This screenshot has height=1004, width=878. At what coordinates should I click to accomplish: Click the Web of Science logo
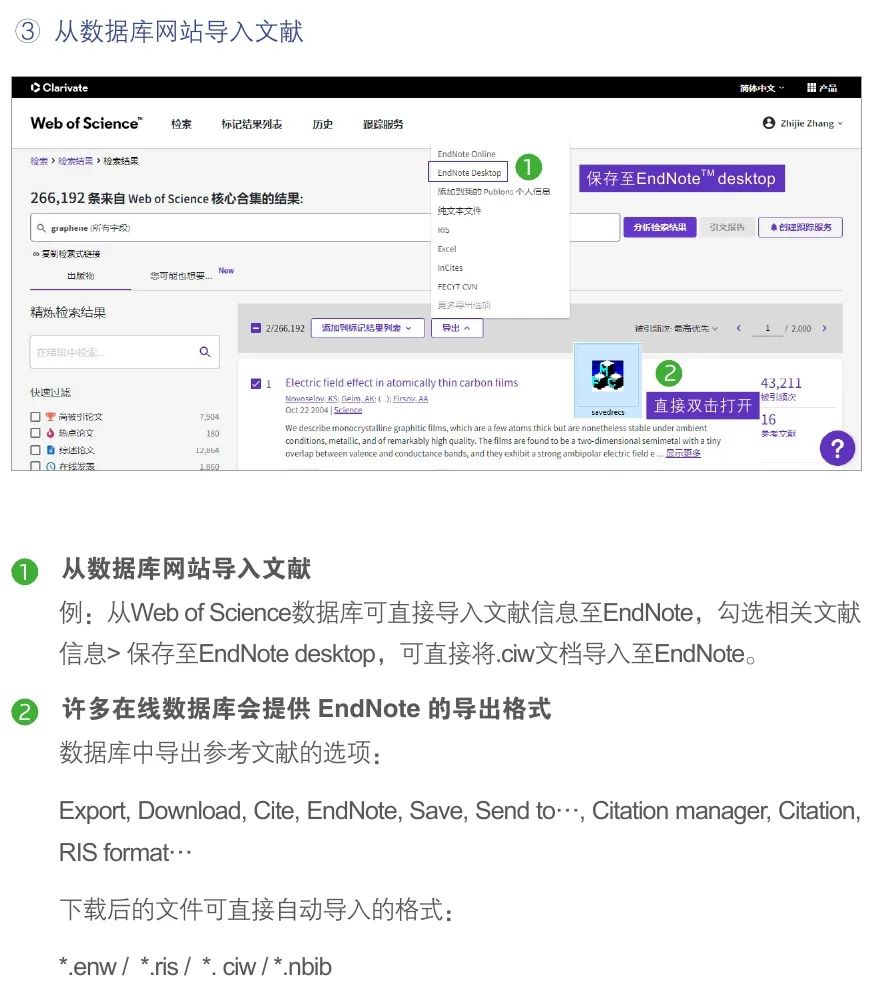(86, 123)
